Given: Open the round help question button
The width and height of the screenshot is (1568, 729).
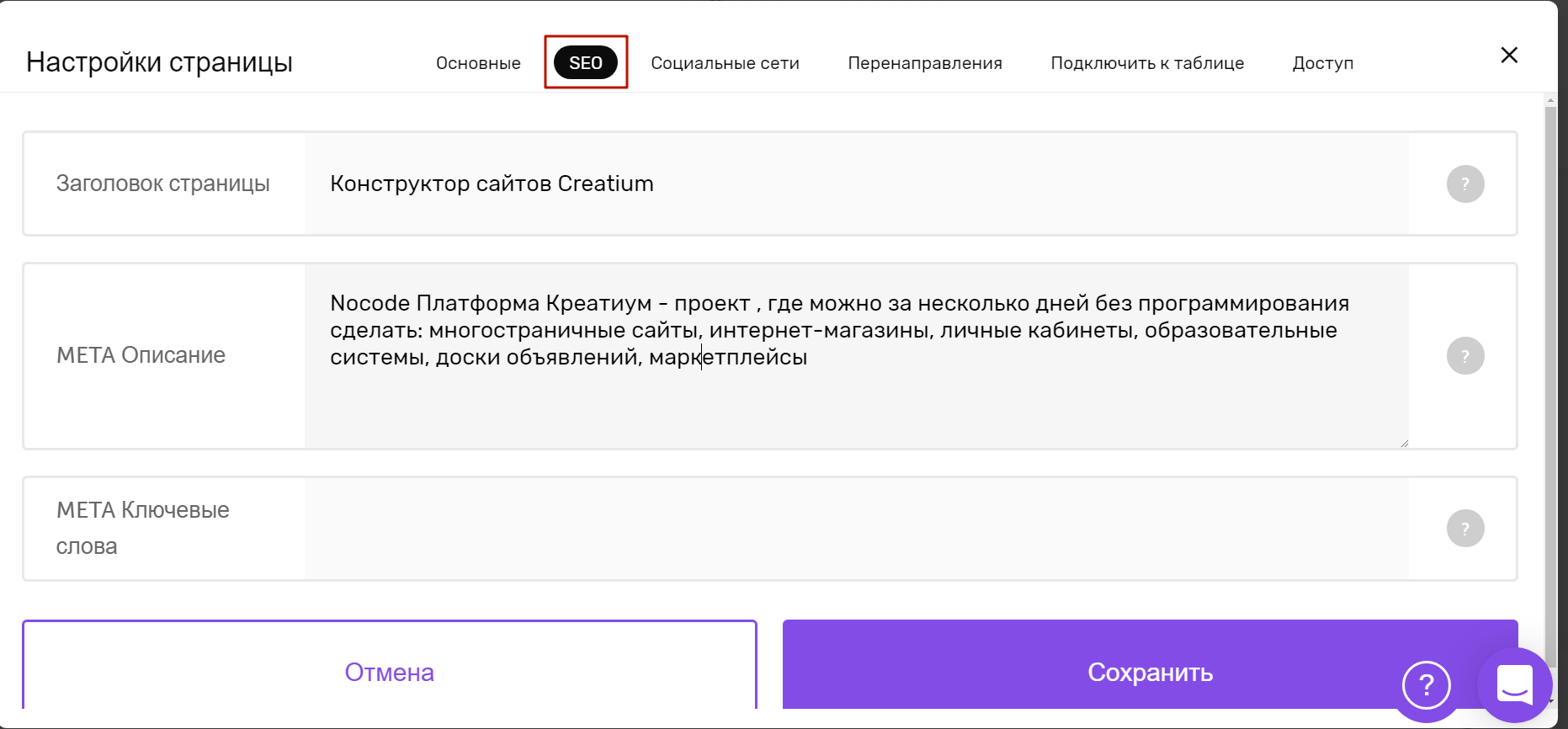Looking at the screenshot, I should [1427, 685].
